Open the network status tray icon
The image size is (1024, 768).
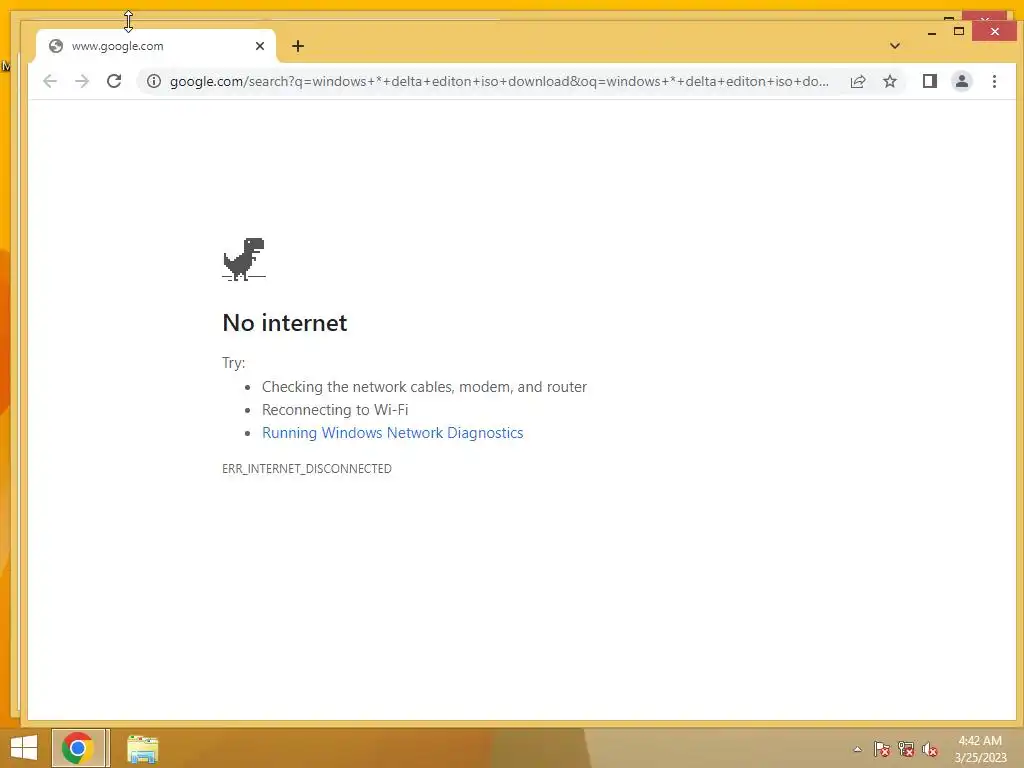point(906,749)
